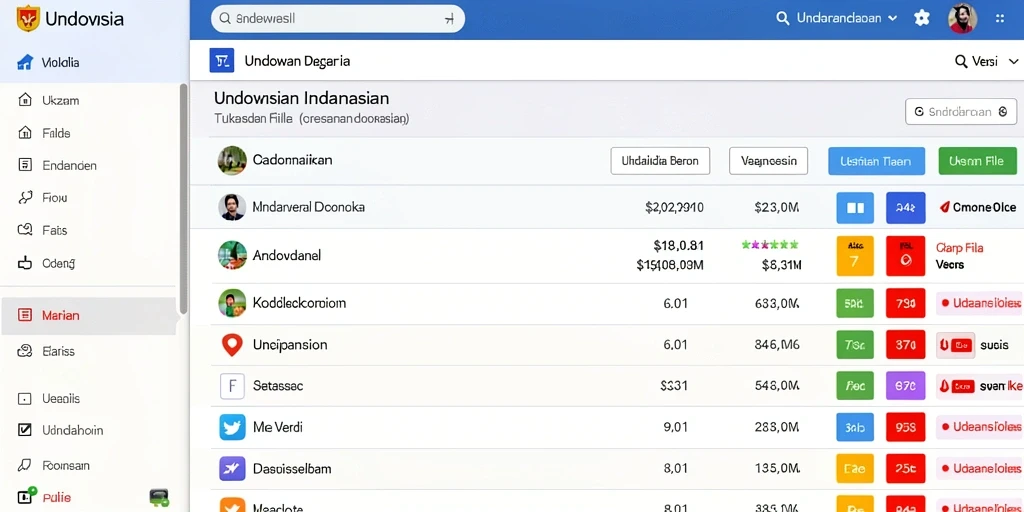Click the Andovdanel avatar

(232, 255)
